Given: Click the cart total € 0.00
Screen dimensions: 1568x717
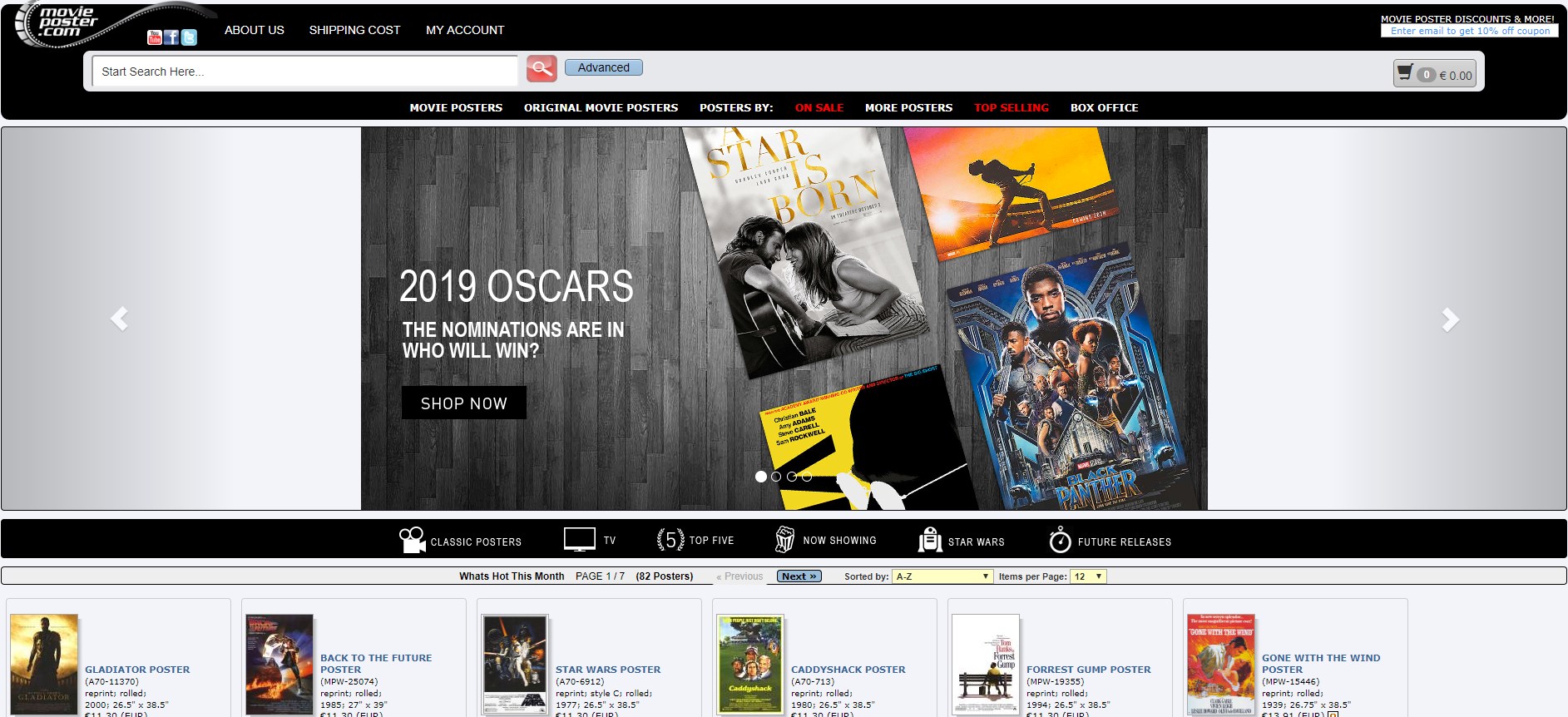Looking at the screenshot, I should 1456,75.
